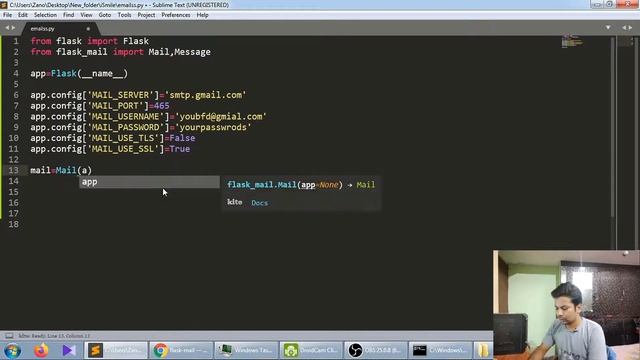This screenshot has height=360, width=640.
Task: Click 'Mail,Message' import on line 2
Action: 180,52
